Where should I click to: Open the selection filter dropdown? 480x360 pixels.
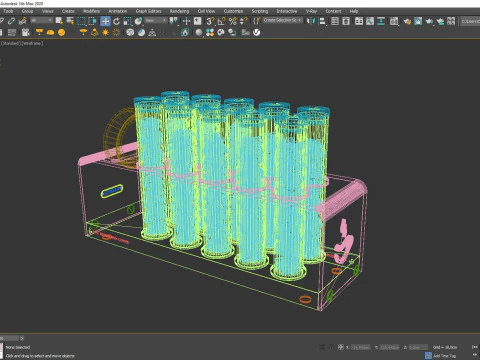tap(42, 21)
